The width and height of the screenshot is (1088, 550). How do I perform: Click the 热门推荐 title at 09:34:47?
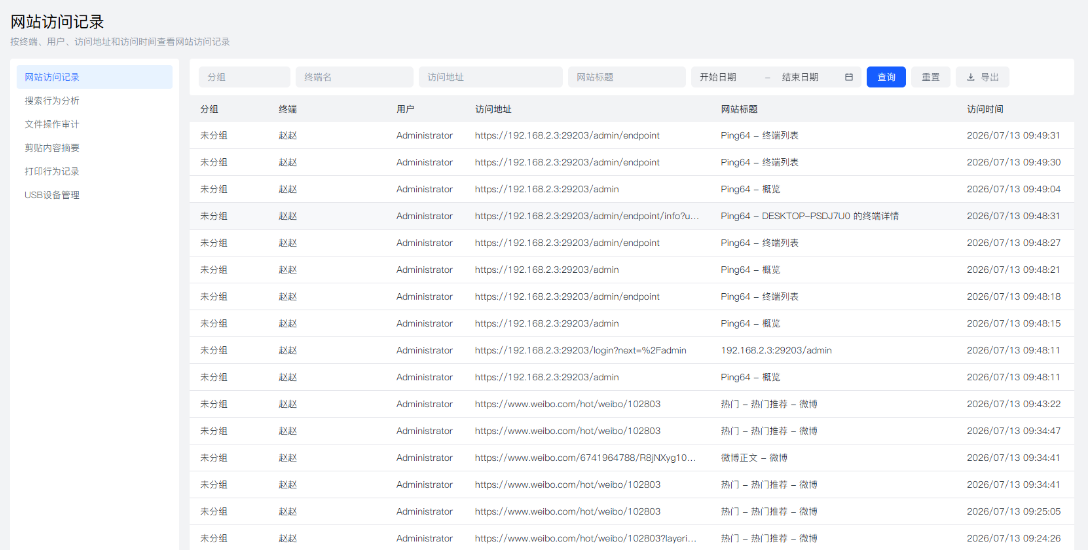click(x=769, y=431)
